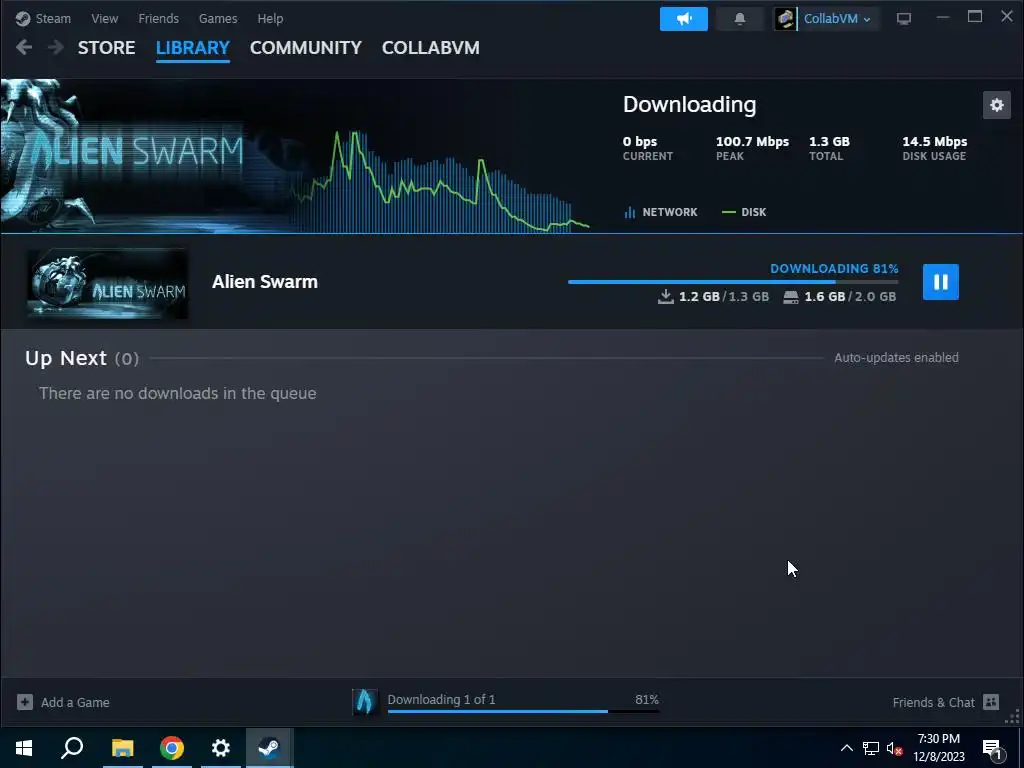Viewport: 1024px width, 768px height.
Task: Click the disk icon by 1.6 GB
Action: 790,297
